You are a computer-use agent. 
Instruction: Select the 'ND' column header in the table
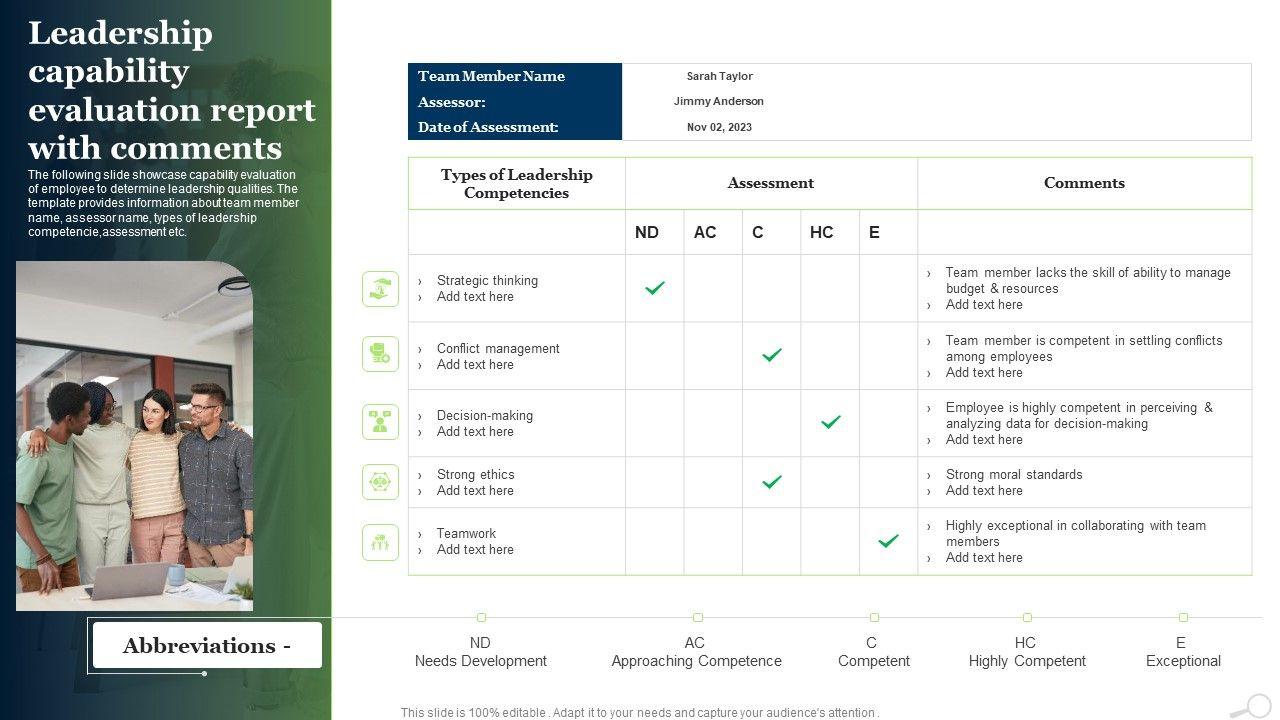pos(647,232)
